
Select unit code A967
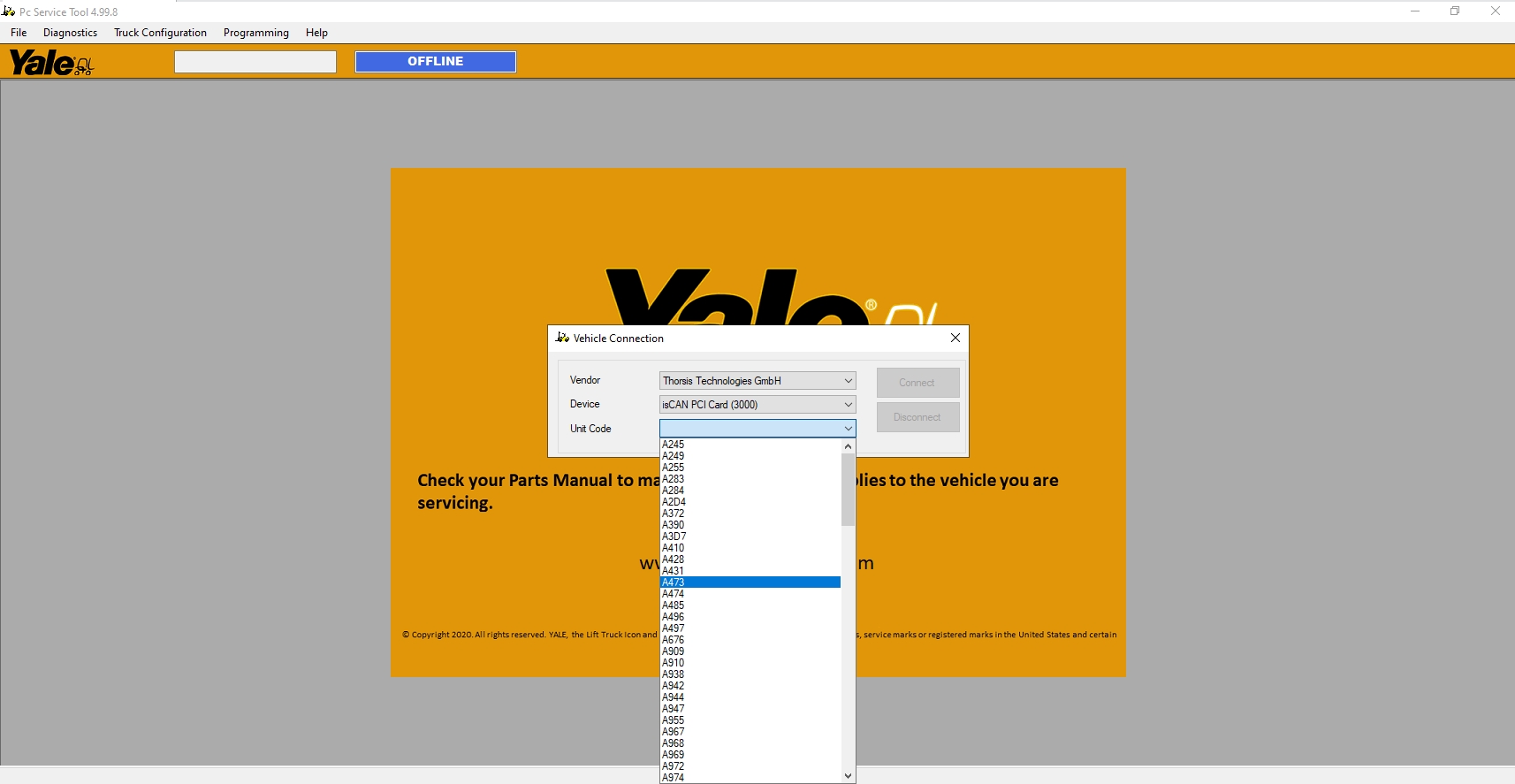[x=750, y=732]
